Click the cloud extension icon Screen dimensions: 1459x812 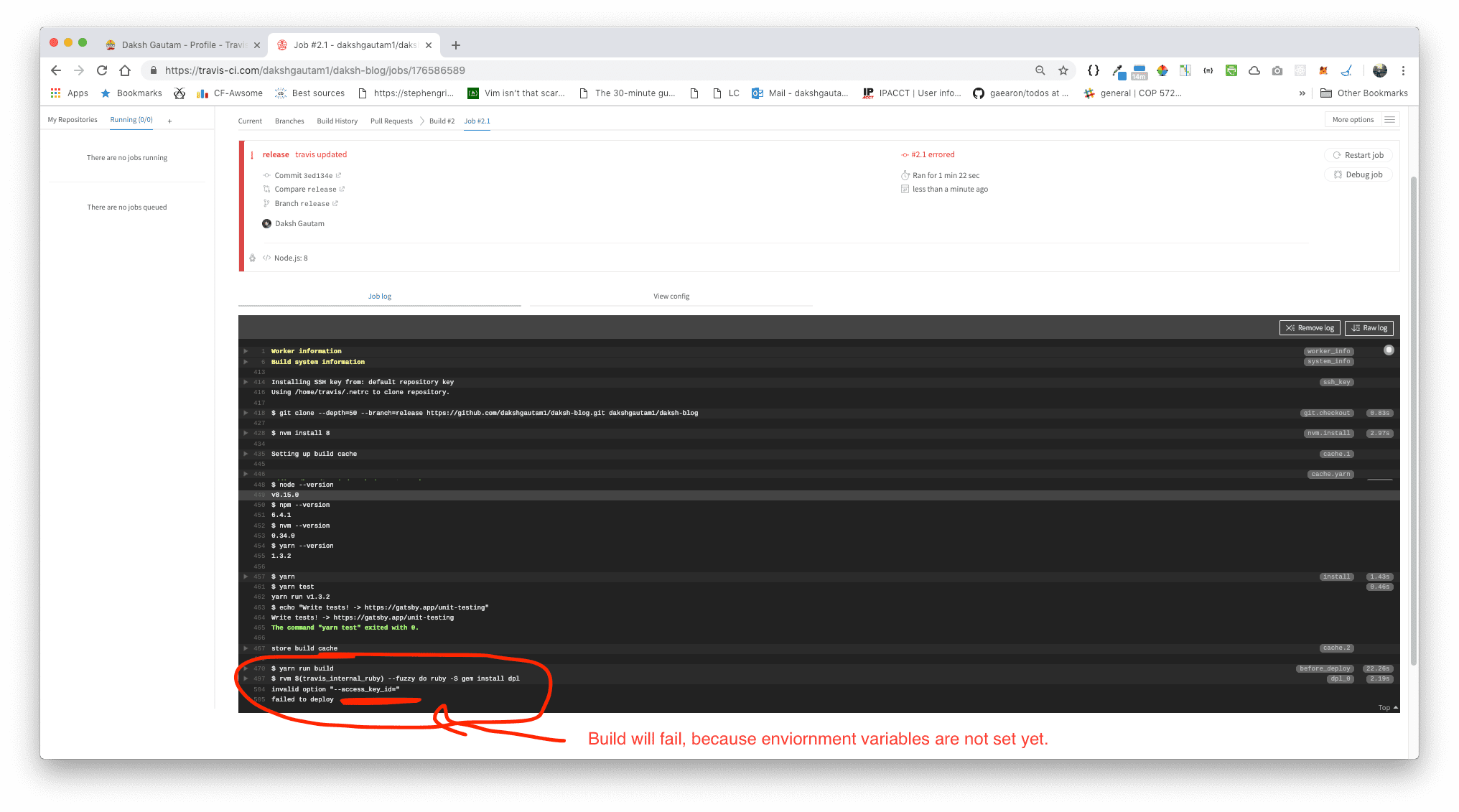[x=1254, y=70]
